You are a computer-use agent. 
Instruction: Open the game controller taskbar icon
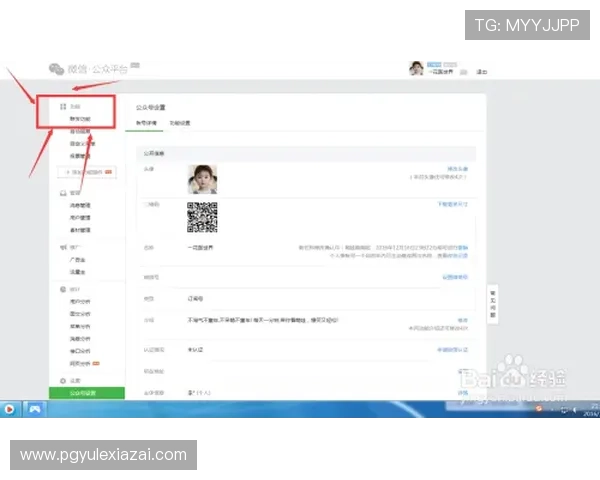pos(35,409)
